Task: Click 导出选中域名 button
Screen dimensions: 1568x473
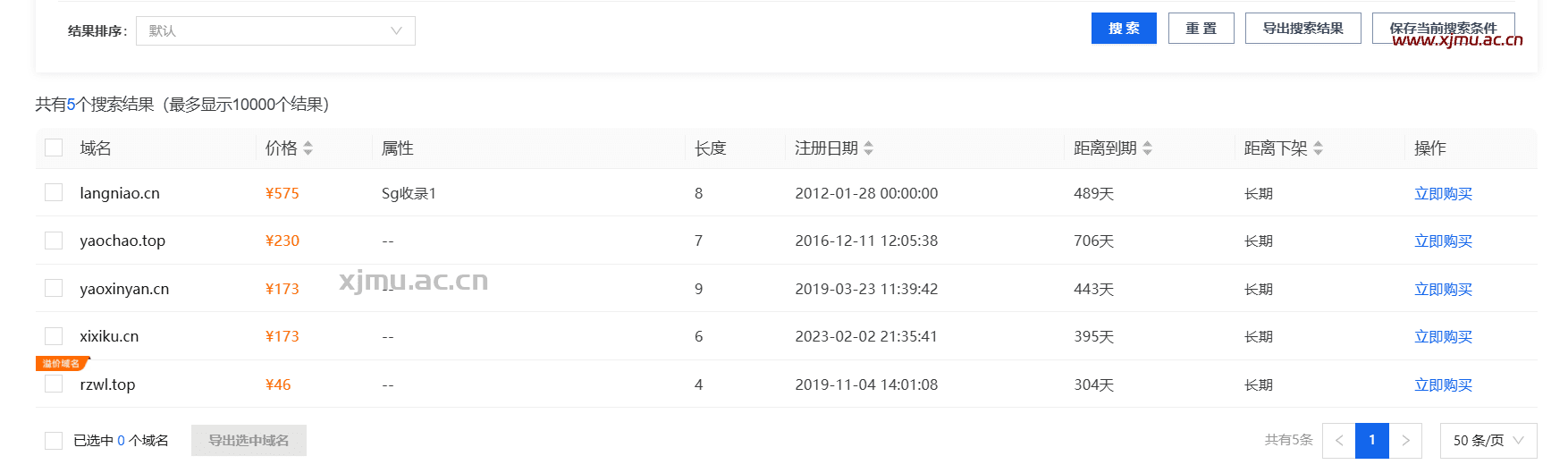Action: coord(249,441)
